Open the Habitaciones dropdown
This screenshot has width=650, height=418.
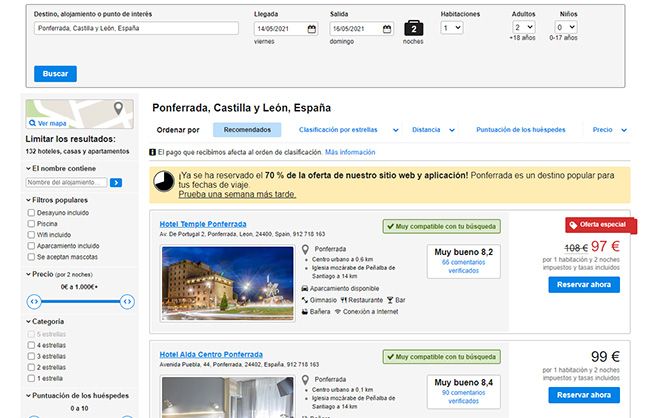tap(459, 28)
